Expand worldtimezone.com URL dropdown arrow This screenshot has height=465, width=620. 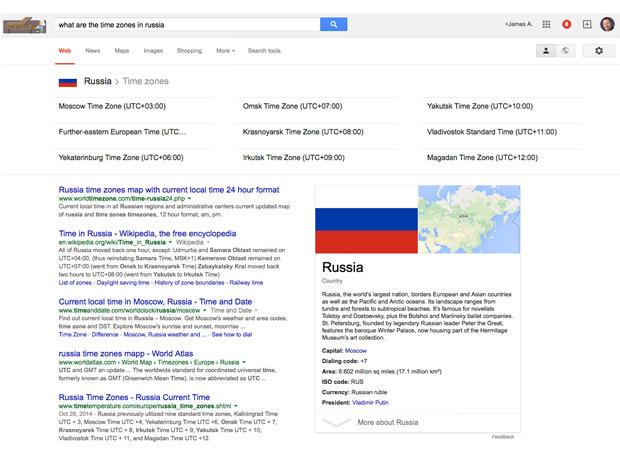click(189, 198)
